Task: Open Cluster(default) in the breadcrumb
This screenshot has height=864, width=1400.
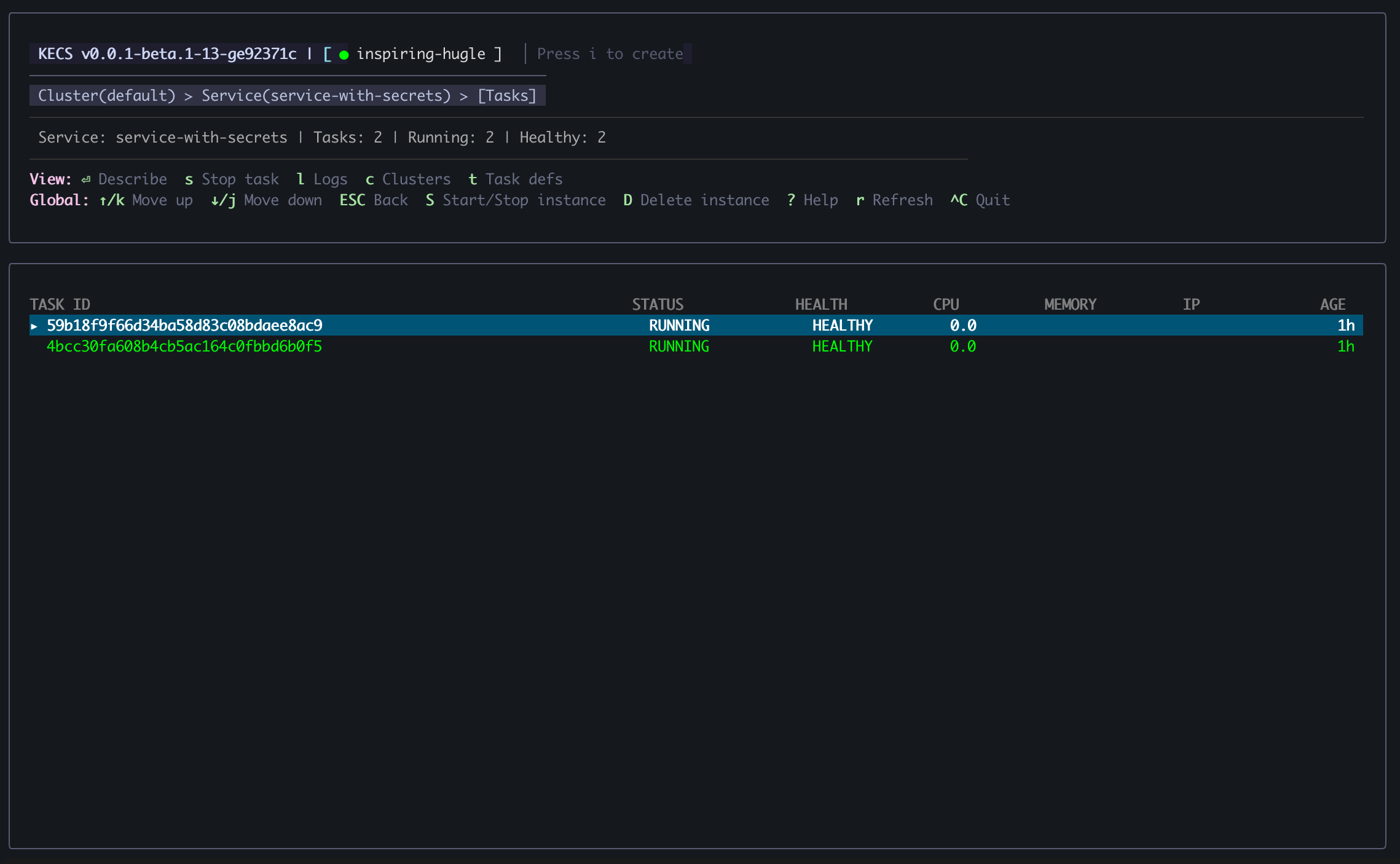Action: 106,95
